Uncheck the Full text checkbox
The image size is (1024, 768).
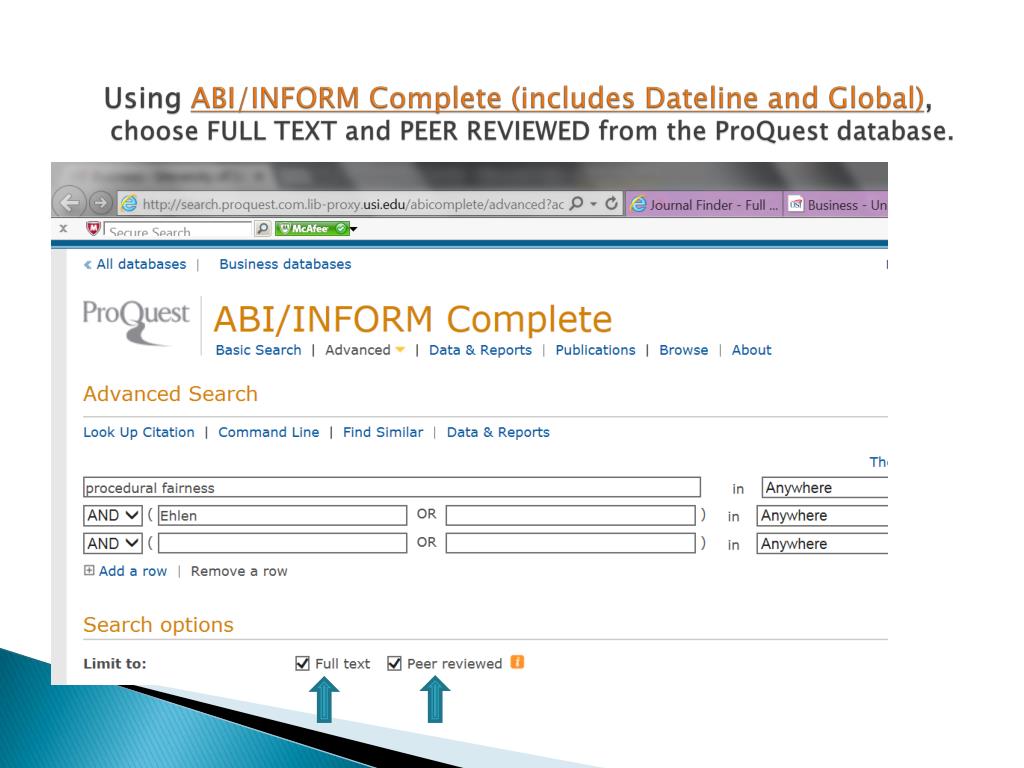(x=302, y=664)
